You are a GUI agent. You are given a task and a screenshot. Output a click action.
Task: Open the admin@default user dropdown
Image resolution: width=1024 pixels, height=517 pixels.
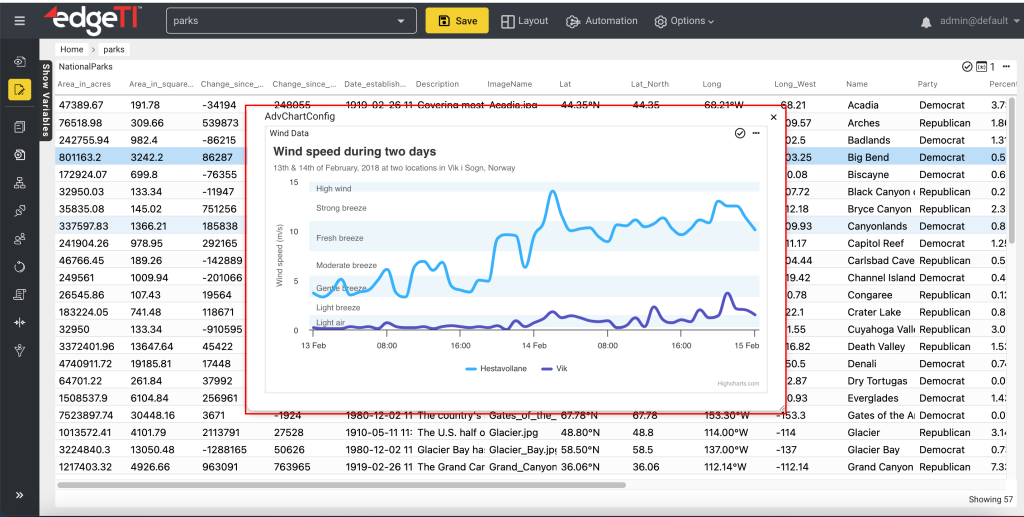tap(977, 22)
